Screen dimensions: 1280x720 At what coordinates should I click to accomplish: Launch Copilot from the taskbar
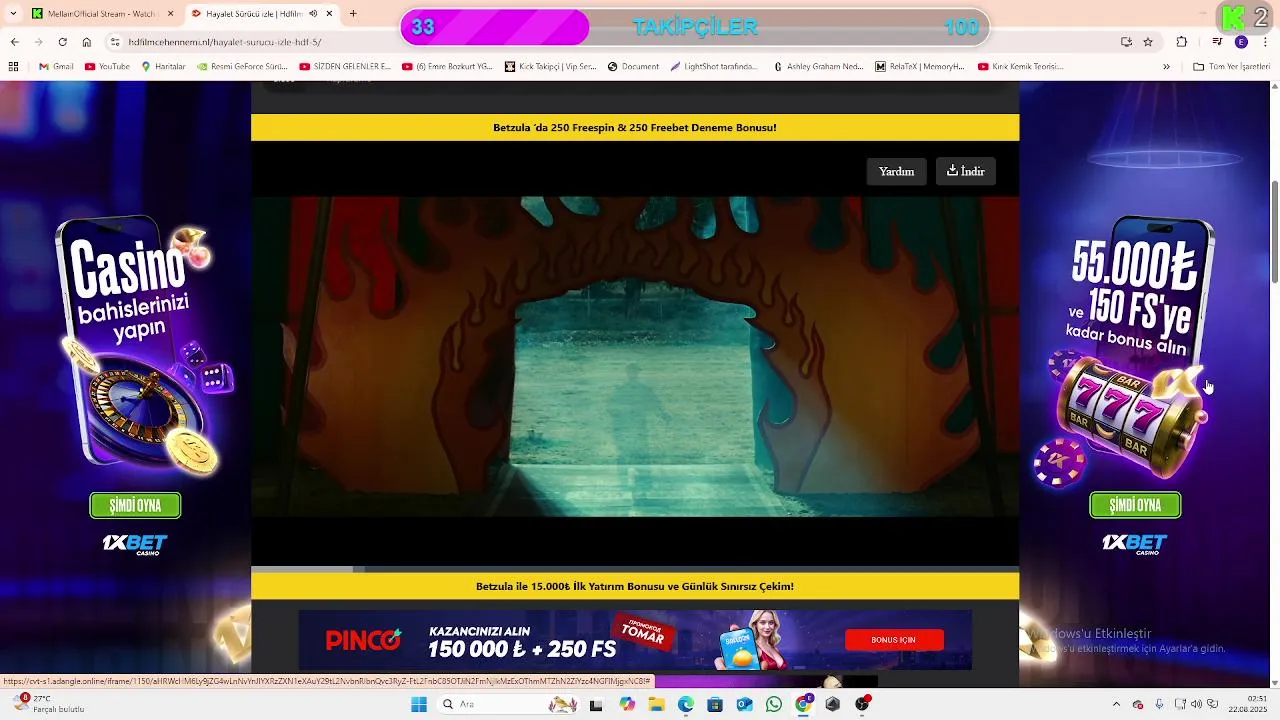[x=627, y=704]
